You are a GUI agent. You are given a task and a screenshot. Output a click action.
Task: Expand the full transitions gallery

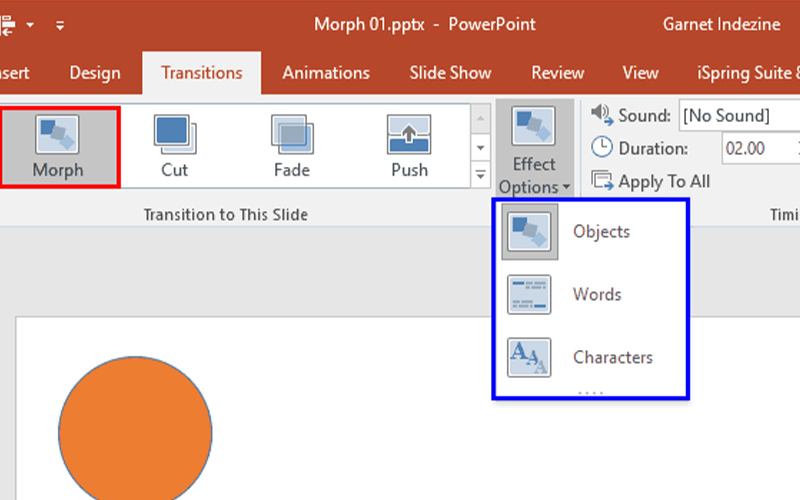point(480,174)
